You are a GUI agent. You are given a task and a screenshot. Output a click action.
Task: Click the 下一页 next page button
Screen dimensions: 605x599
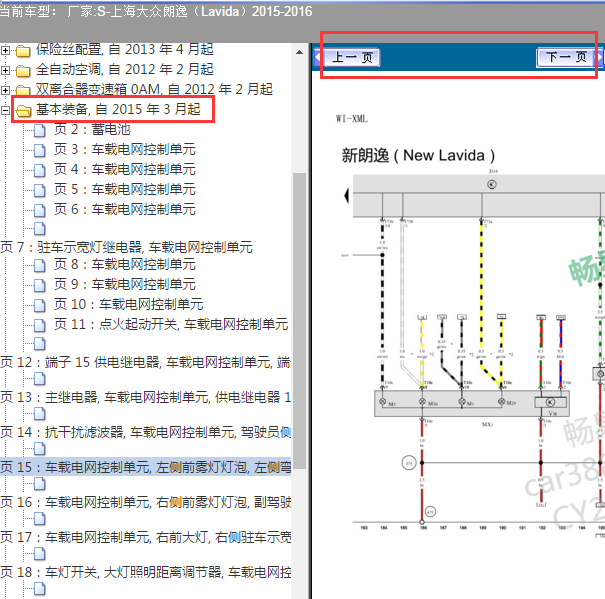tap(566, 58)
